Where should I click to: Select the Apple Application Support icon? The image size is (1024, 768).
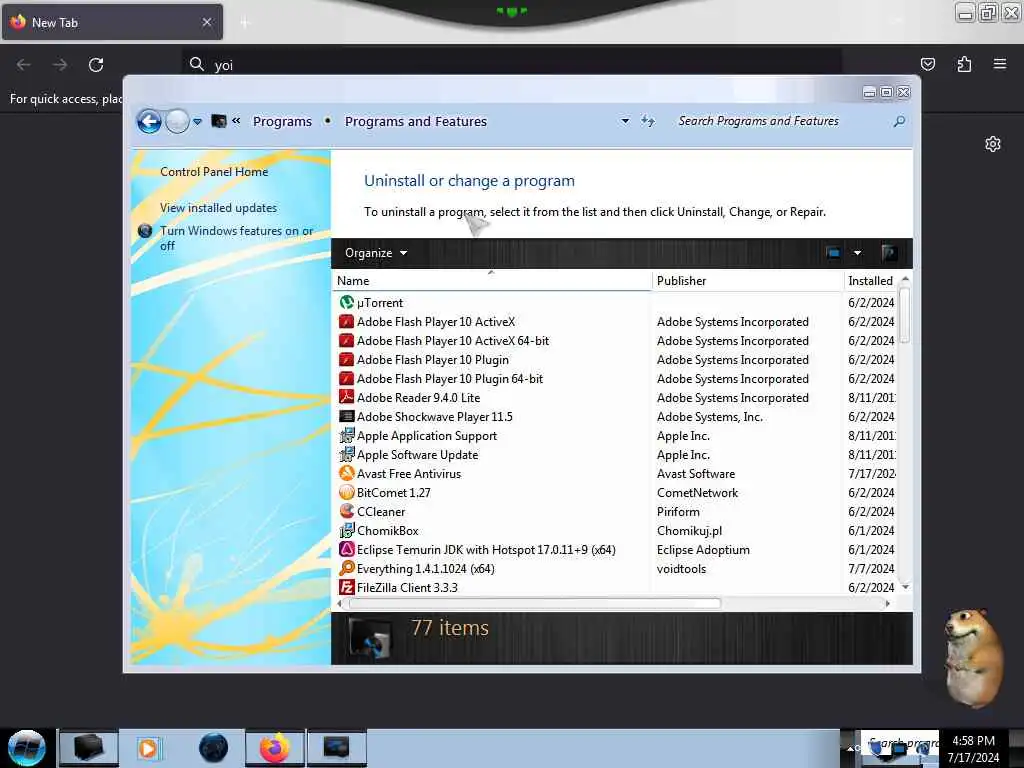click(347, 435)
